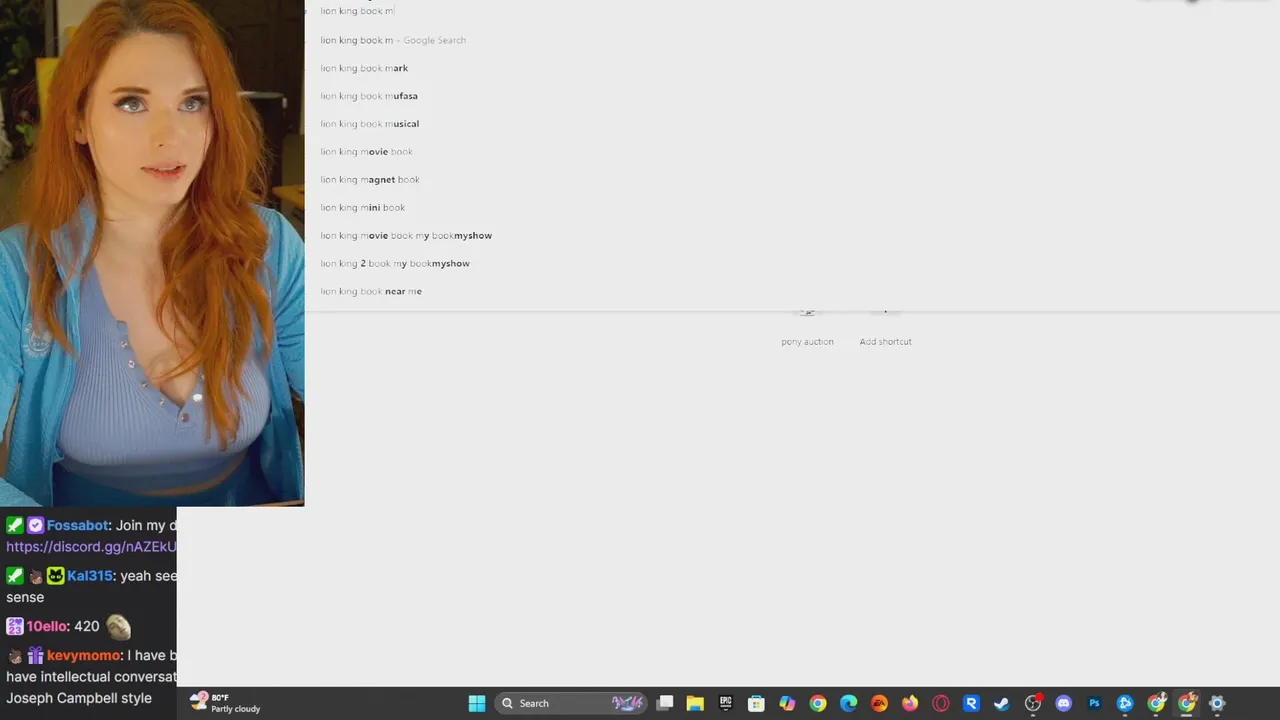Open Task View from the taskbar
Screen dimensions: 1280x720
tap(665, 703)
